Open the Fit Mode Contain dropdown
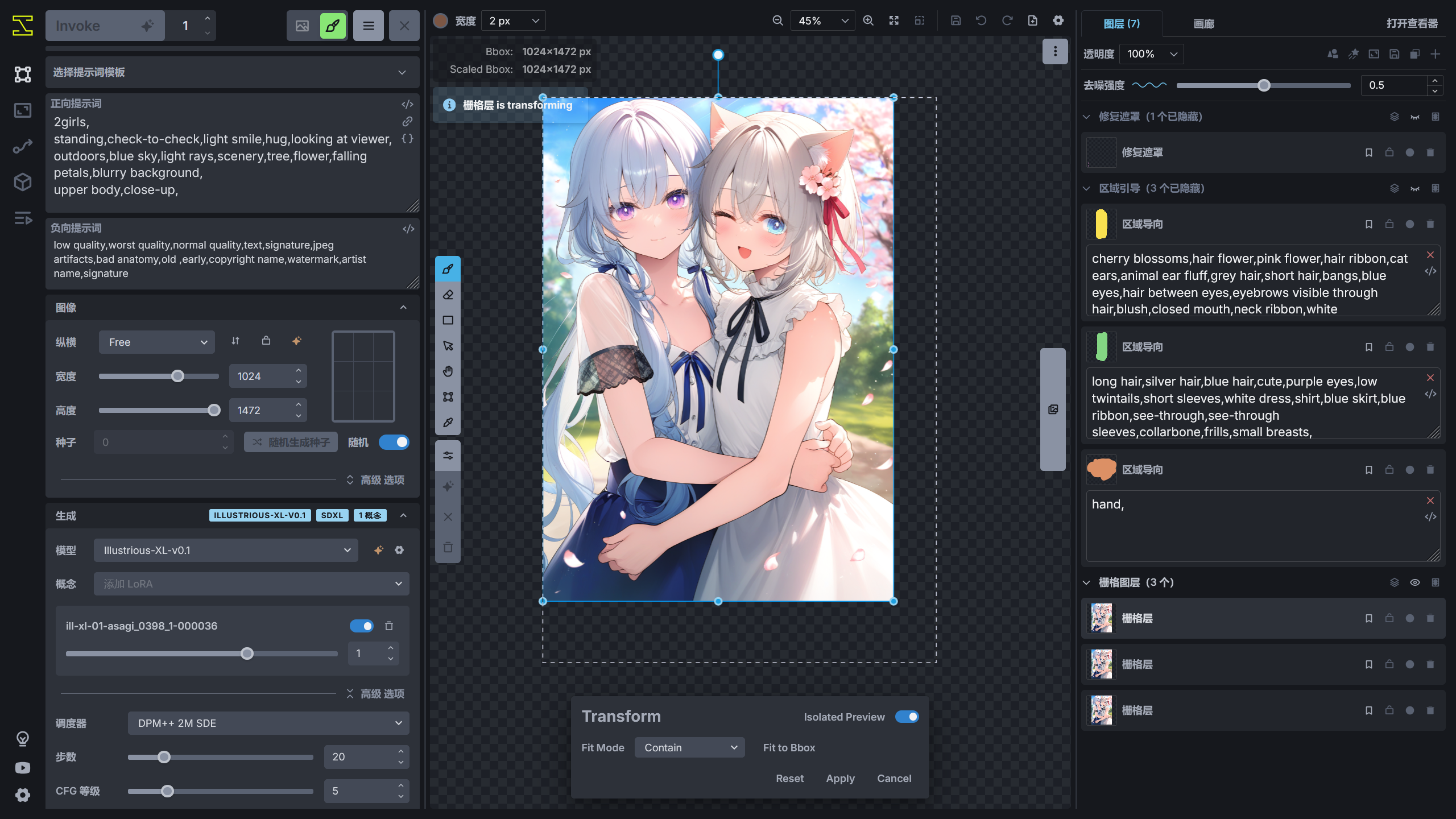 coord(689,748)
